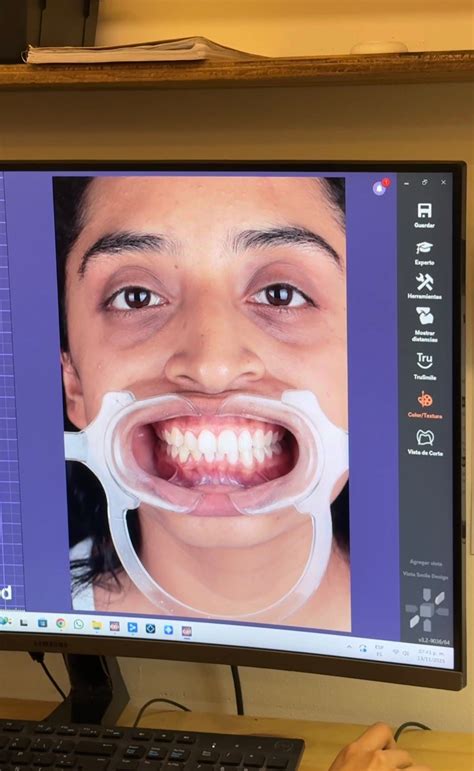474x771 pixels.
Task: Click the notification bell with red badge
Action: [x=380, y=187]
